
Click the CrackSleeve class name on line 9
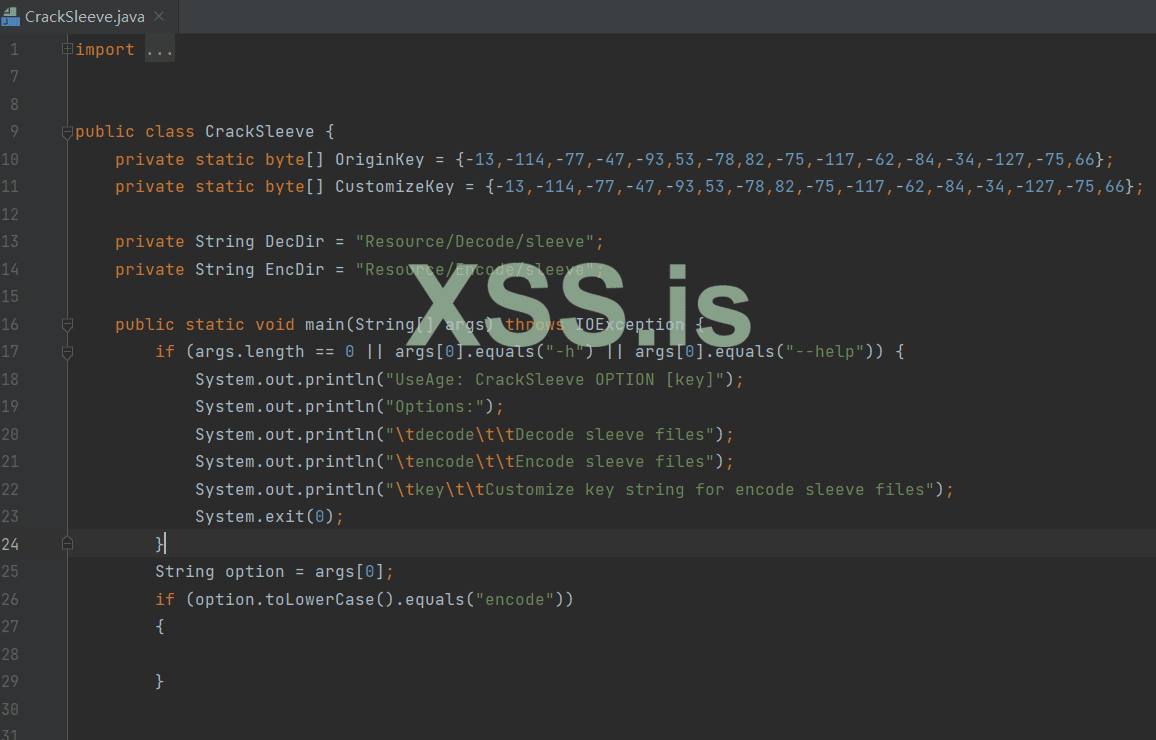coord(260,132)
